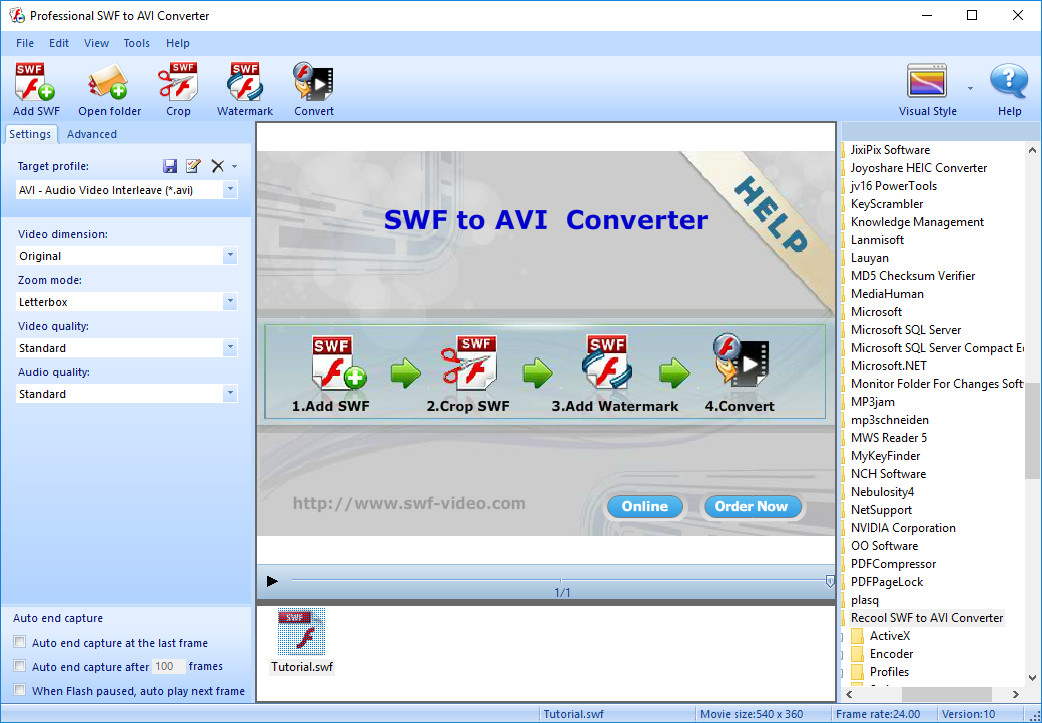Image resolution: width=1042 pixels, height=723 pixels.
Task: Click 'Frame rate:24.00' in status bar
Action: 878,714
